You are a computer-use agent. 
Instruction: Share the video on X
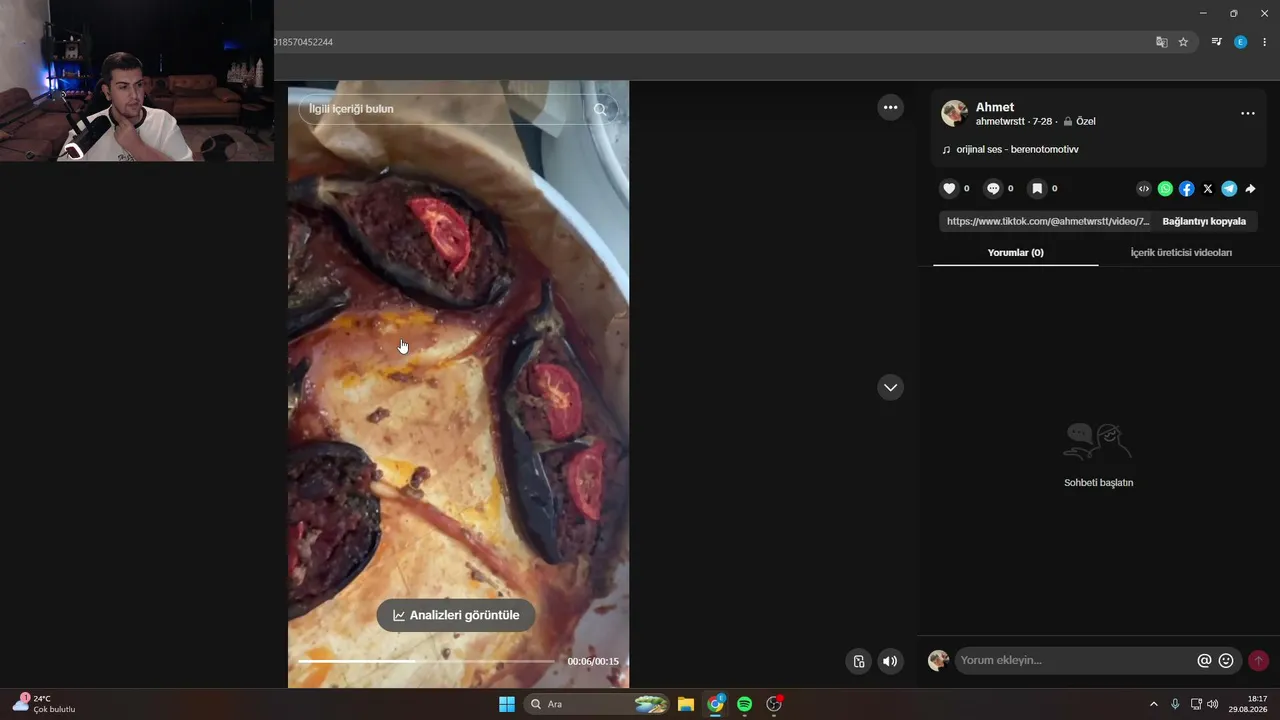click(1208, 188)
